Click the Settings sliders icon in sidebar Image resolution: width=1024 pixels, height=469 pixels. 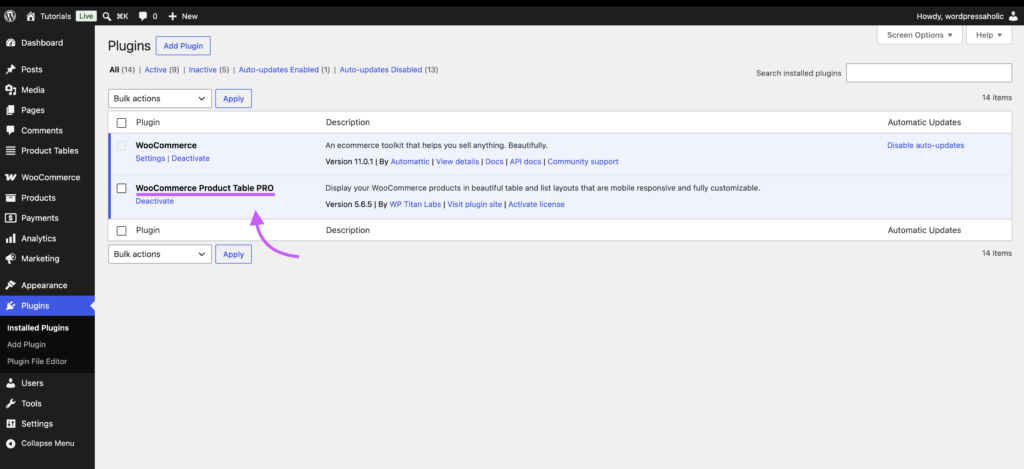[10, 423]
